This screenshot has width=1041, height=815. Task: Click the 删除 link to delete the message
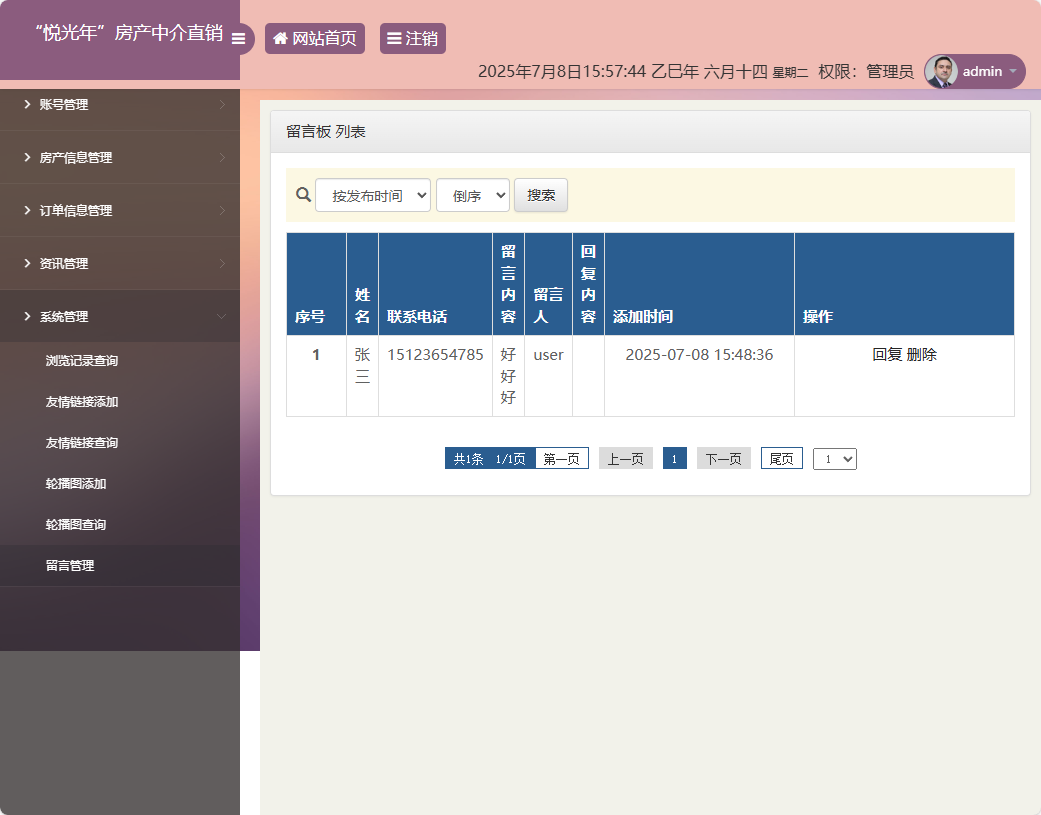click(922, 354)
